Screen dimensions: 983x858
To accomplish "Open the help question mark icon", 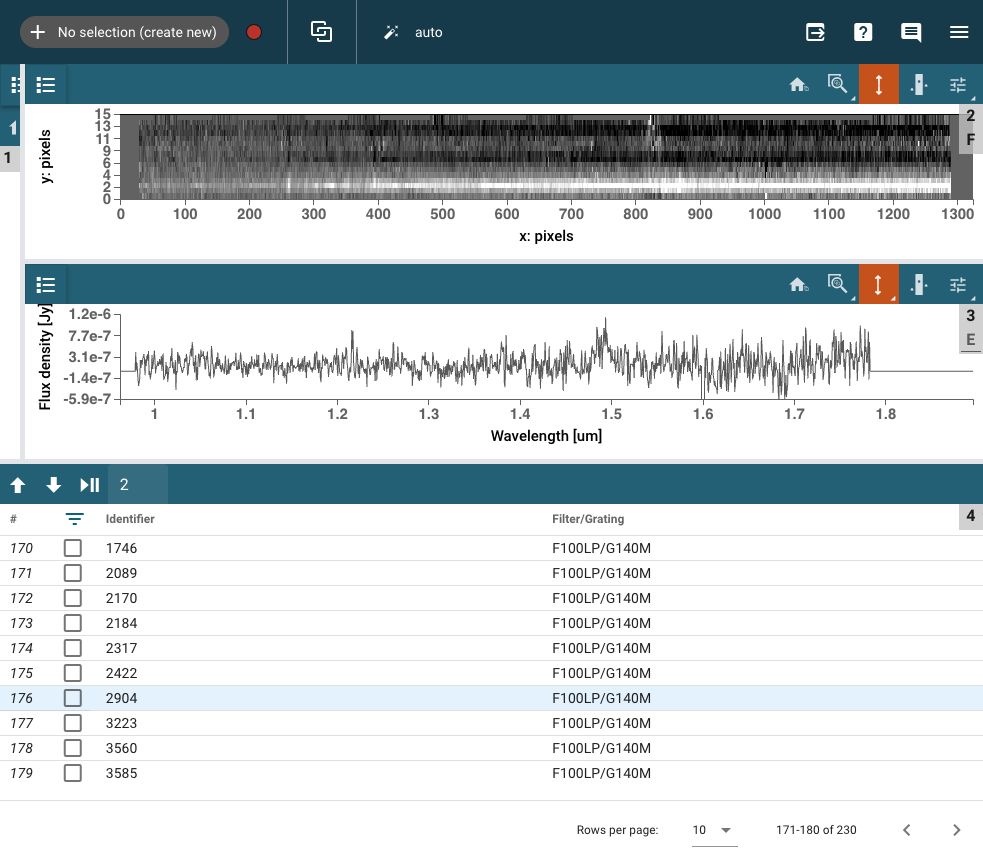I will [863, 32].
